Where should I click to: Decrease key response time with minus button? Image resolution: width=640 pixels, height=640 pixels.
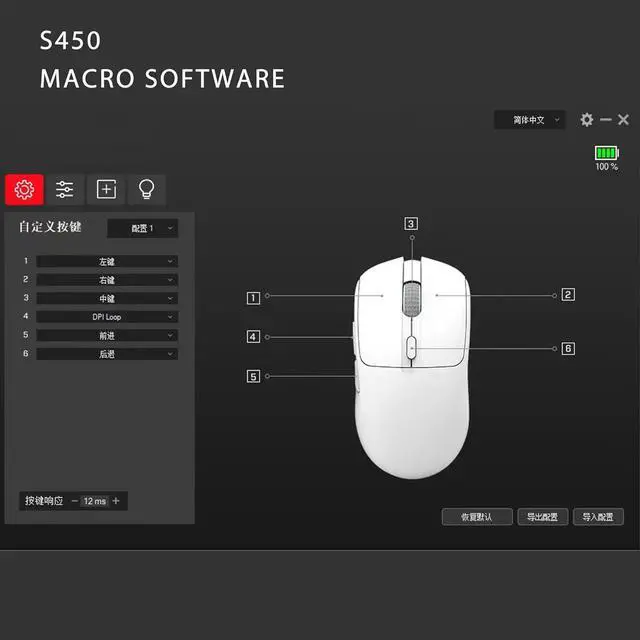click(75, 501)
